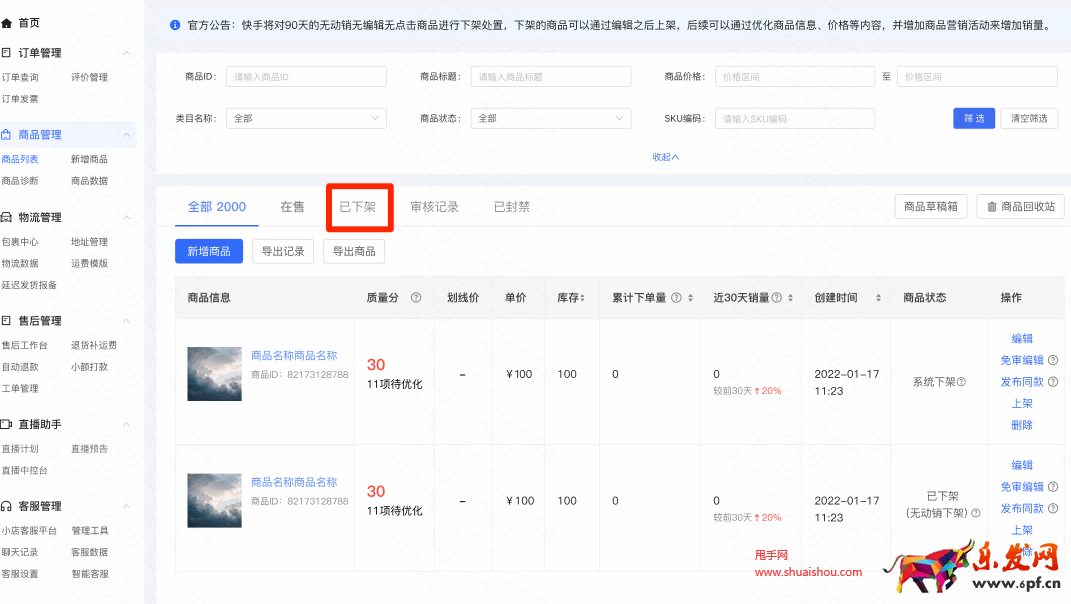
Task: Switch to the 已下架 tab
Action: pos(358,207)
